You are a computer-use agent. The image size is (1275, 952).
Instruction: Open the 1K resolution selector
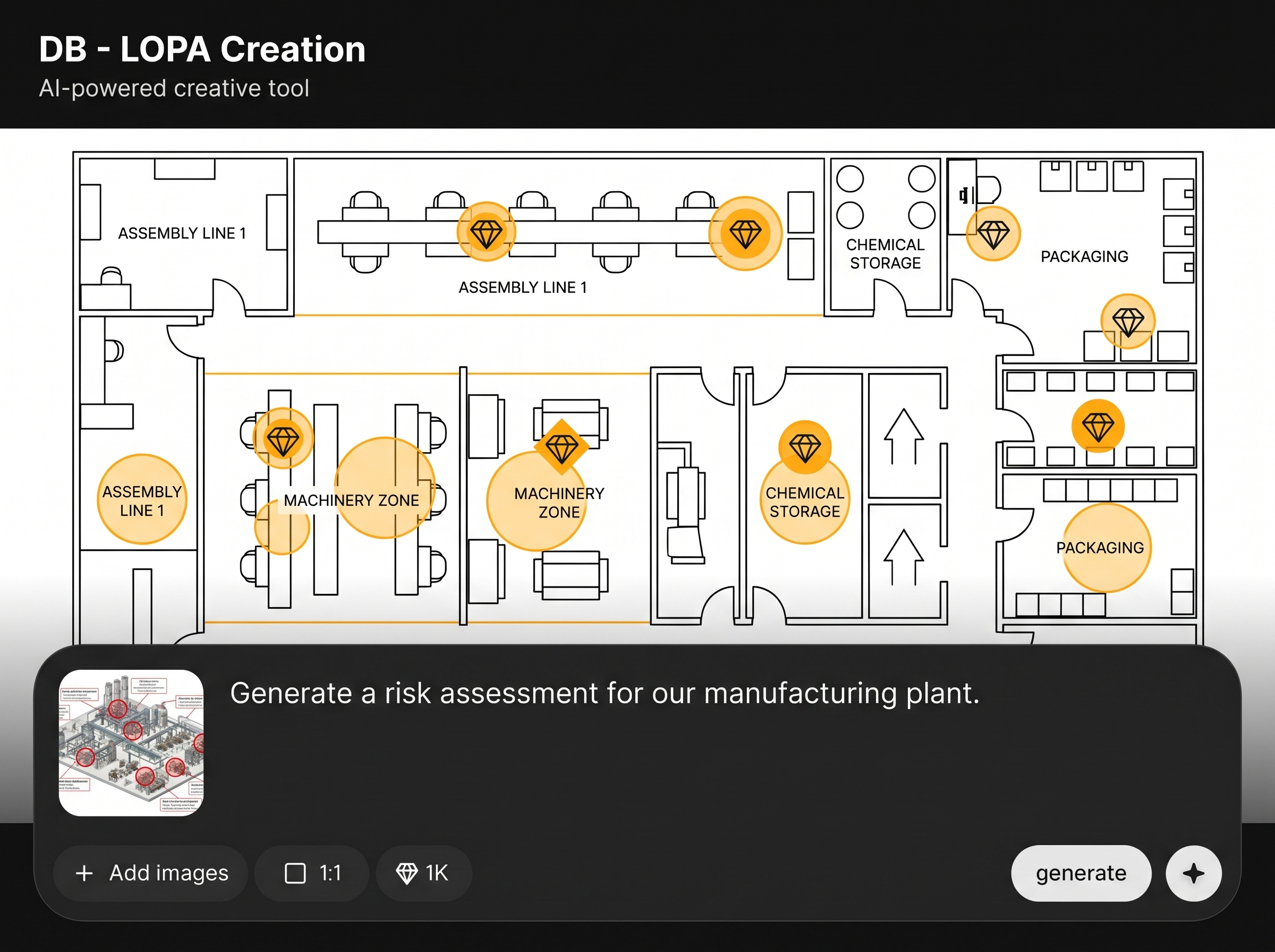(424, 873)
